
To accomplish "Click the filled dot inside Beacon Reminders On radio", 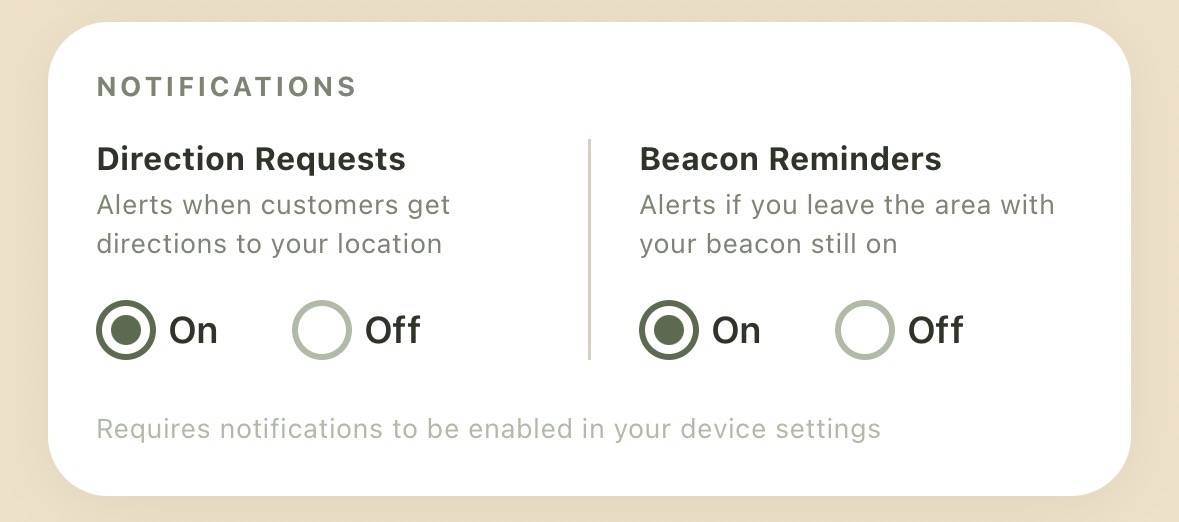I will pyautogui.click(x=669, y=329).
